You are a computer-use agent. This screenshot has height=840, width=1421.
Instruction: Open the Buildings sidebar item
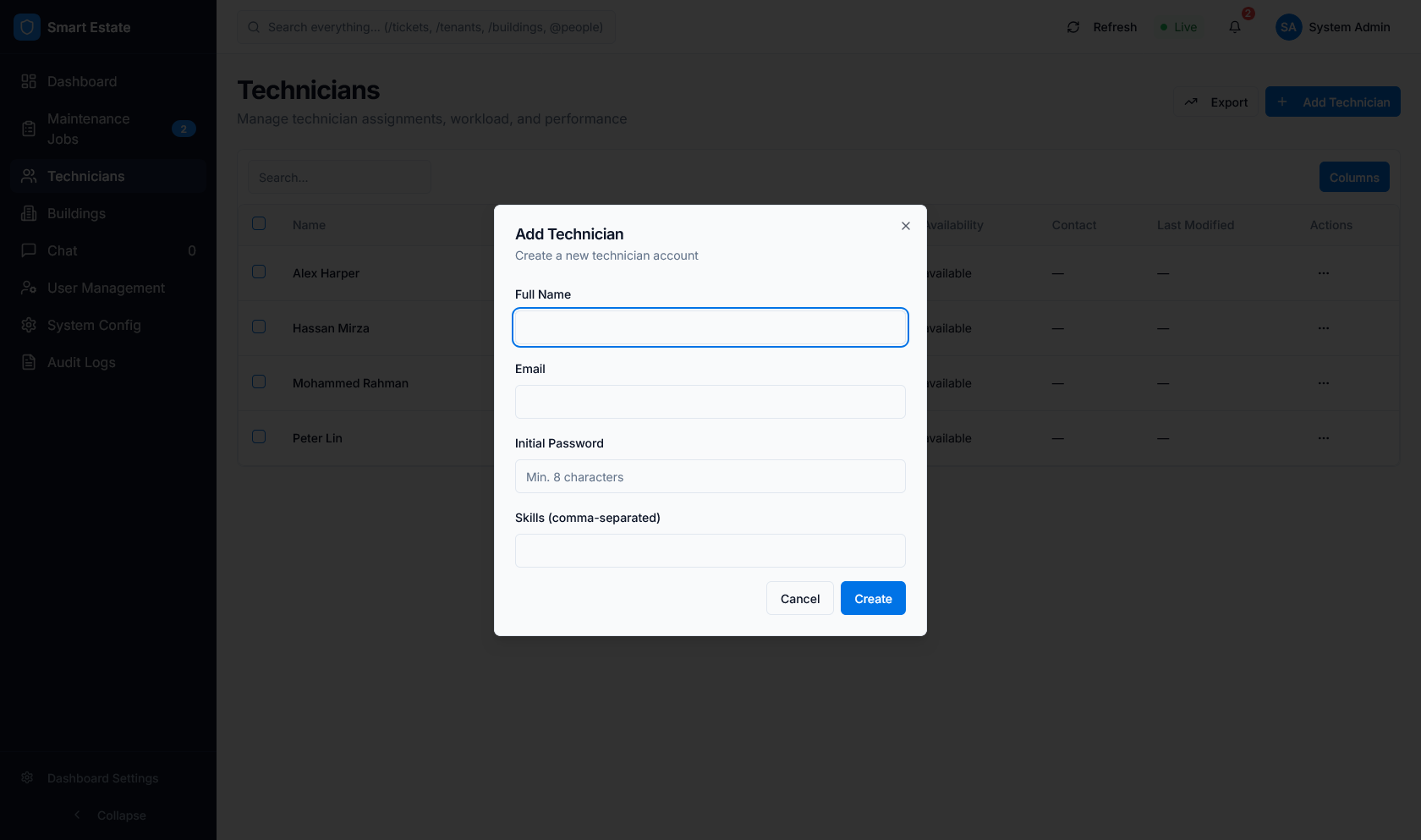[x=76, y=213]
